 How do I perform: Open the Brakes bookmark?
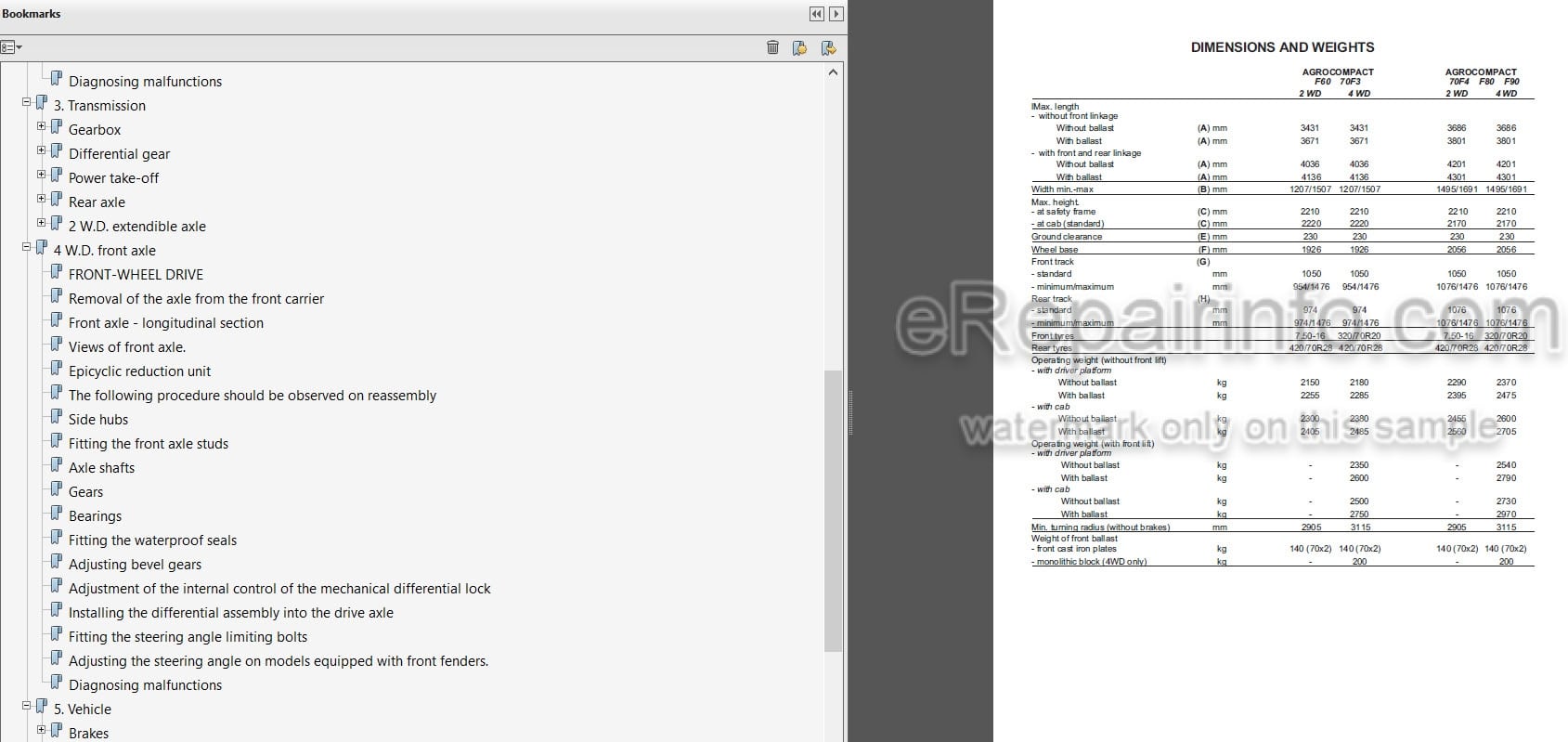(x=88, y=734)
